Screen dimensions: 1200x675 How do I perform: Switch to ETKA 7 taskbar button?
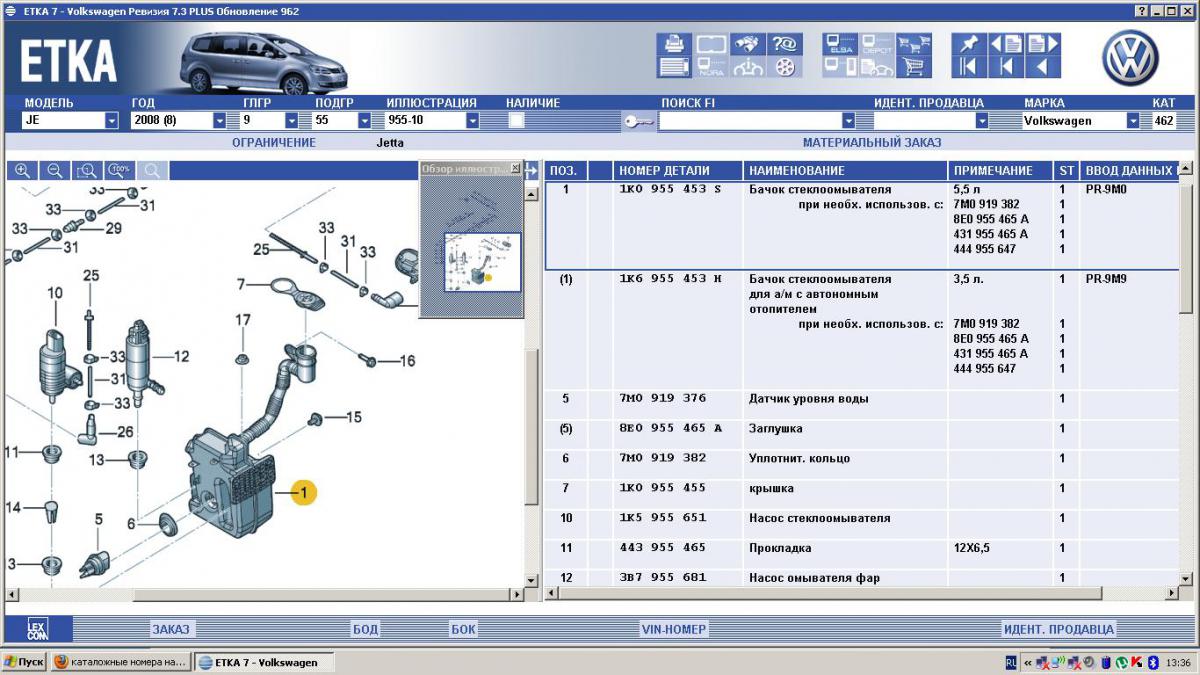pos(263,662)
